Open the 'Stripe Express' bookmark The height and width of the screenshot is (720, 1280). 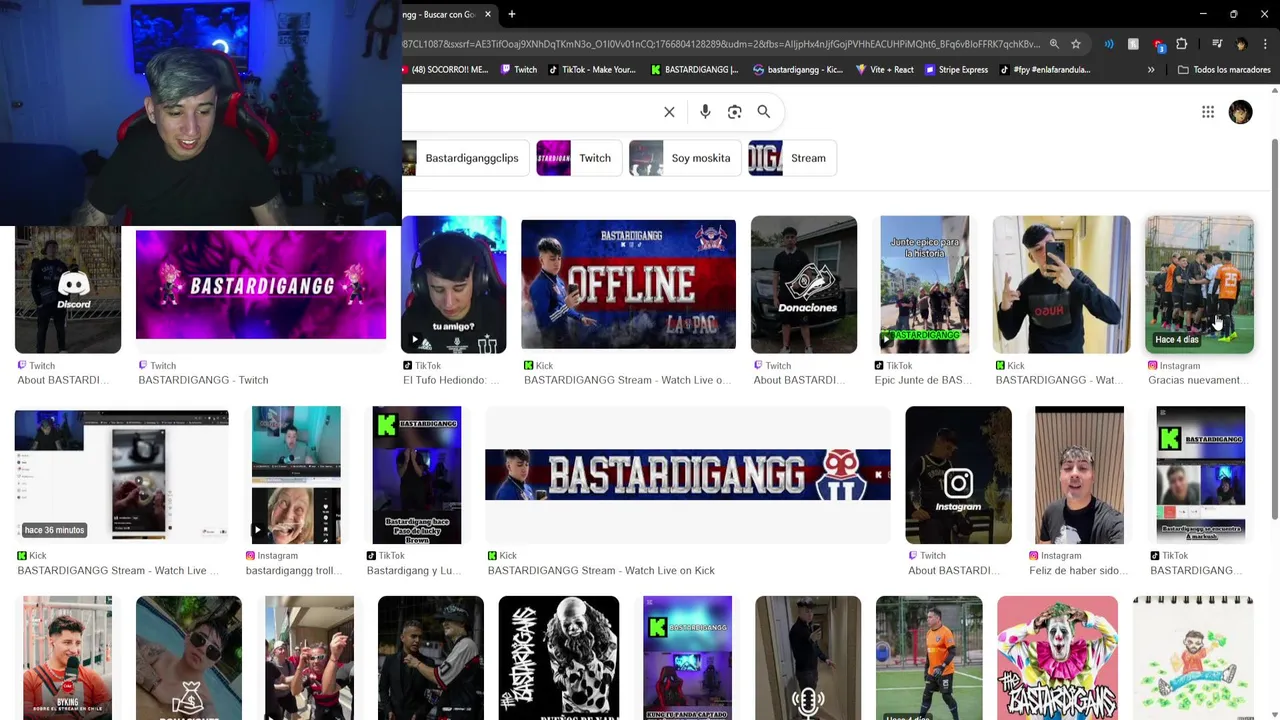tap(957, 70)
